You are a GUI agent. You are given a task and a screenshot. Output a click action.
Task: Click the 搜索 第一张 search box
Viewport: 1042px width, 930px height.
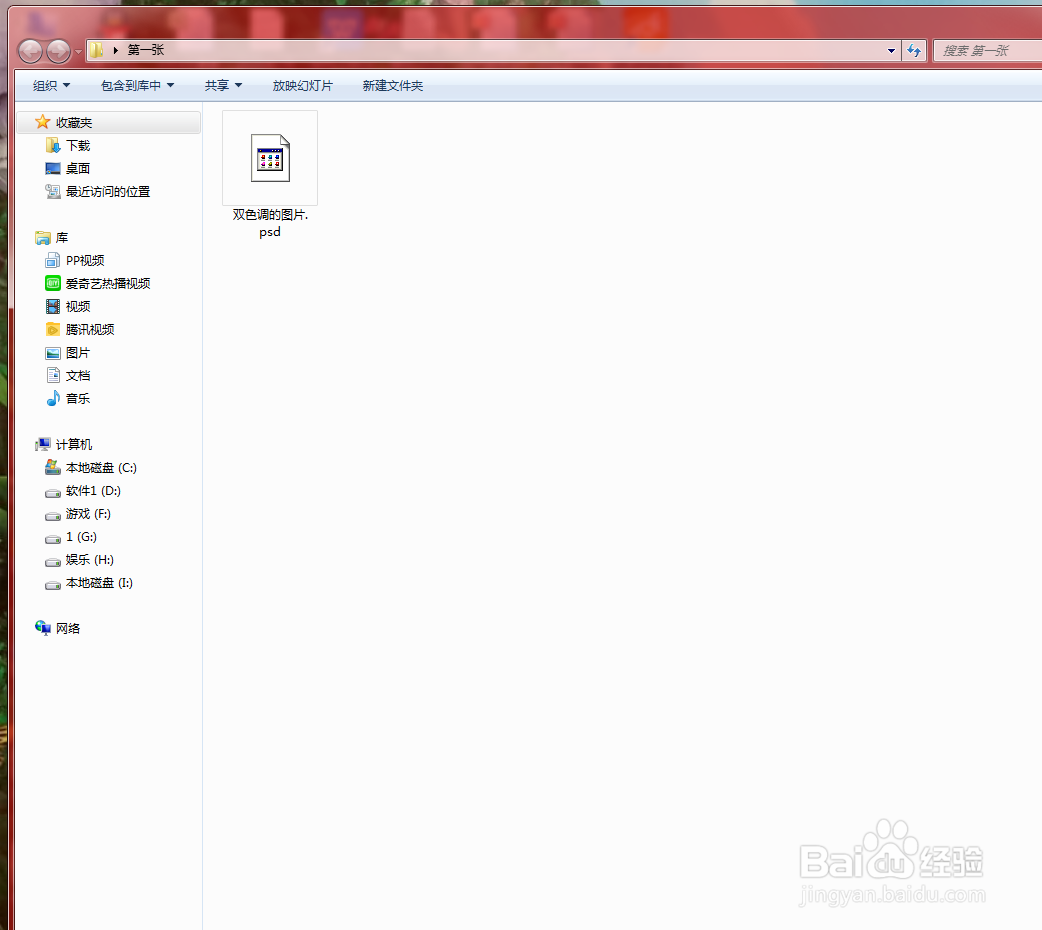tap(988, 51)
